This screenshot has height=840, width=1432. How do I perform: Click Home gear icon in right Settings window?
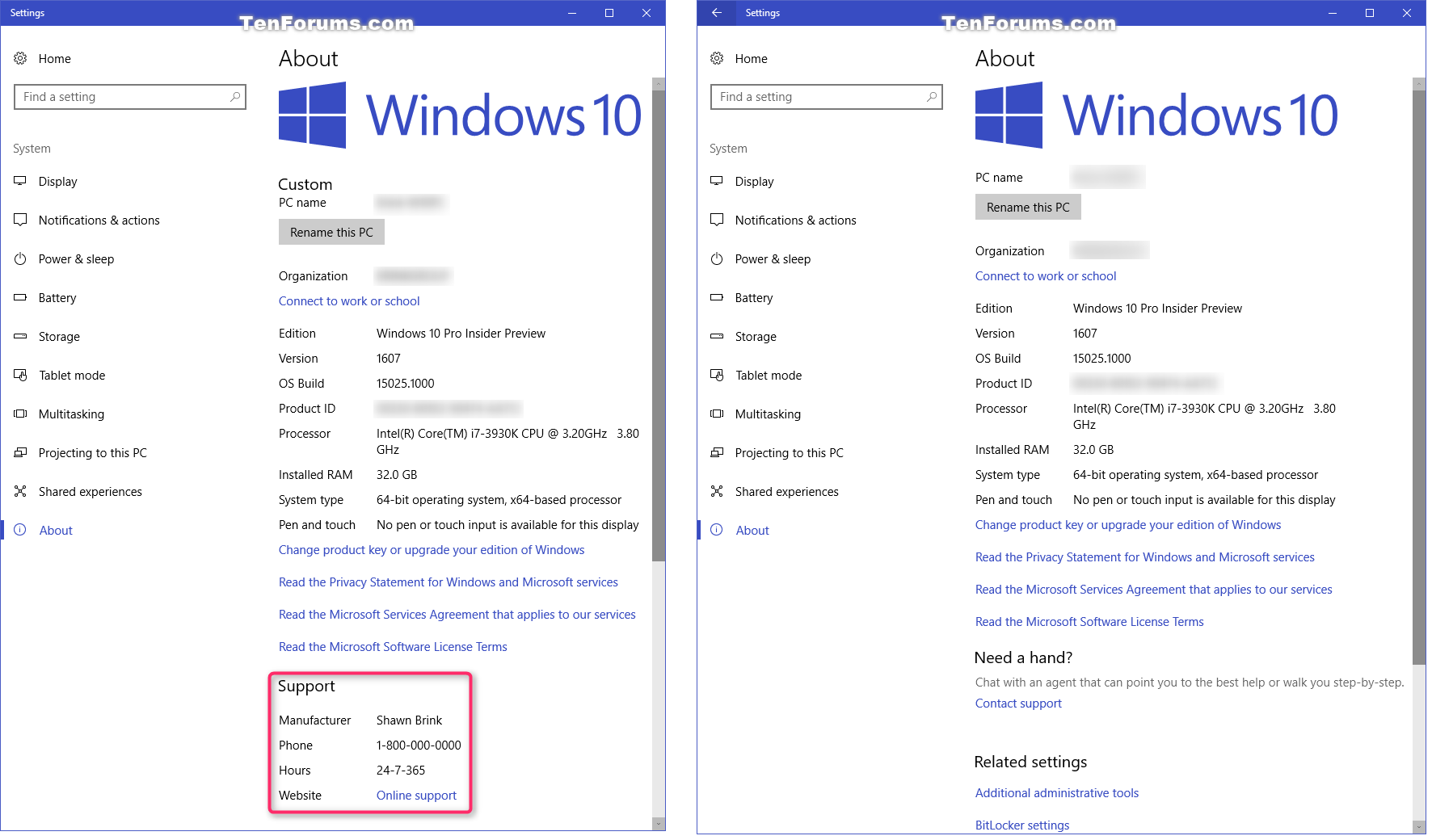(x=717, y=58)
